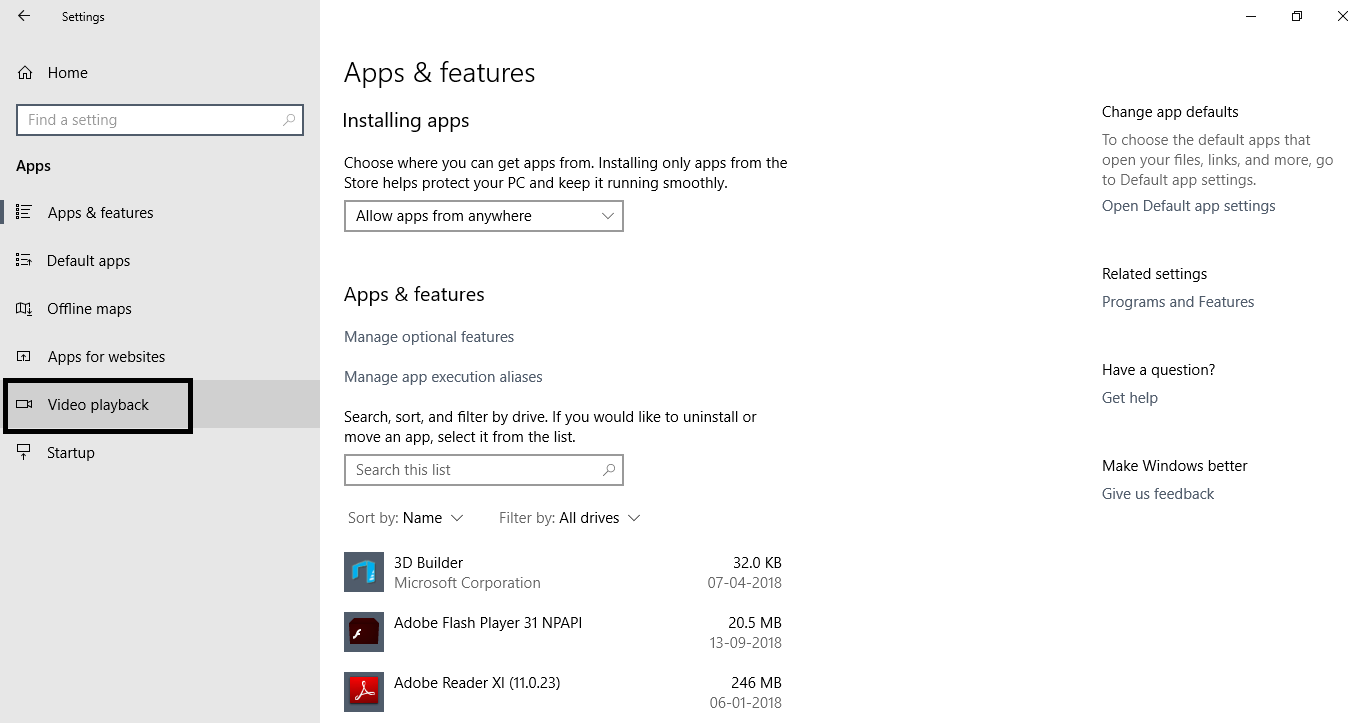Click the 20.5 MB size value

click(x=755, y=623)
